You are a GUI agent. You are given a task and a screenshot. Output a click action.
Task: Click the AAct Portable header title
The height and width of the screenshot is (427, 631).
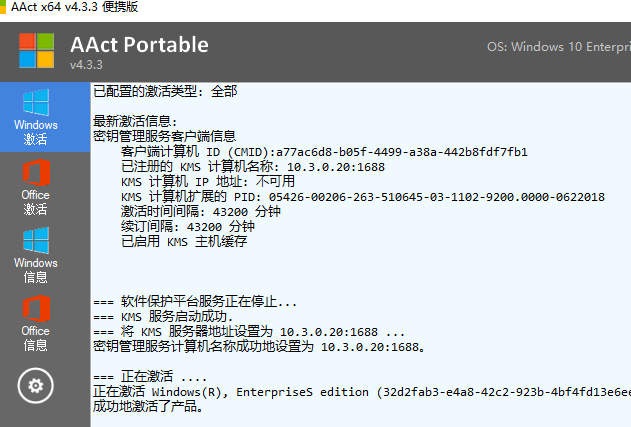pyautogui.click(x=139, y=44)
